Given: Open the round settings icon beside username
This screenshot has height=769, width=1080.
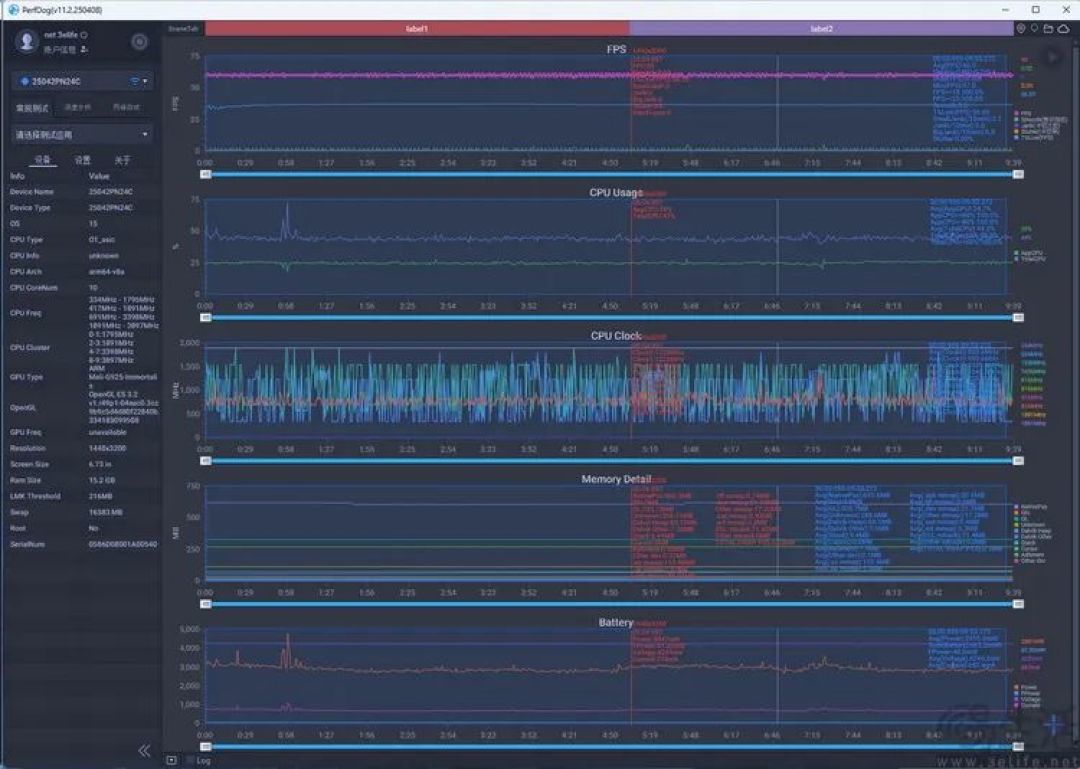Looking at the screenshot, I should [139, 42].
